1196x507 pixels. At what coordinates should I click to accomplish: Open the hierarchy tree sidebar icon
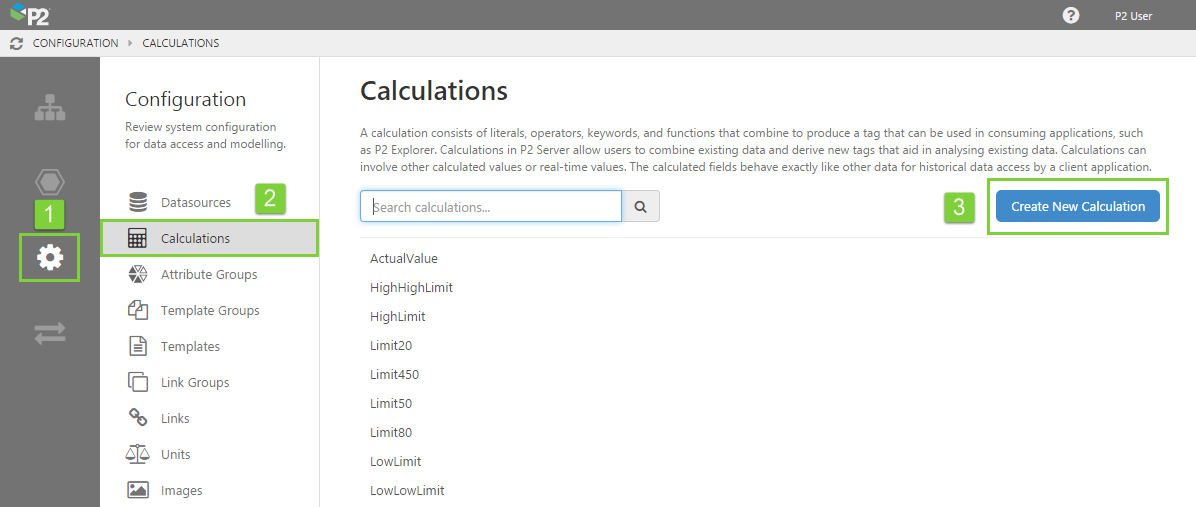[49, 108]
